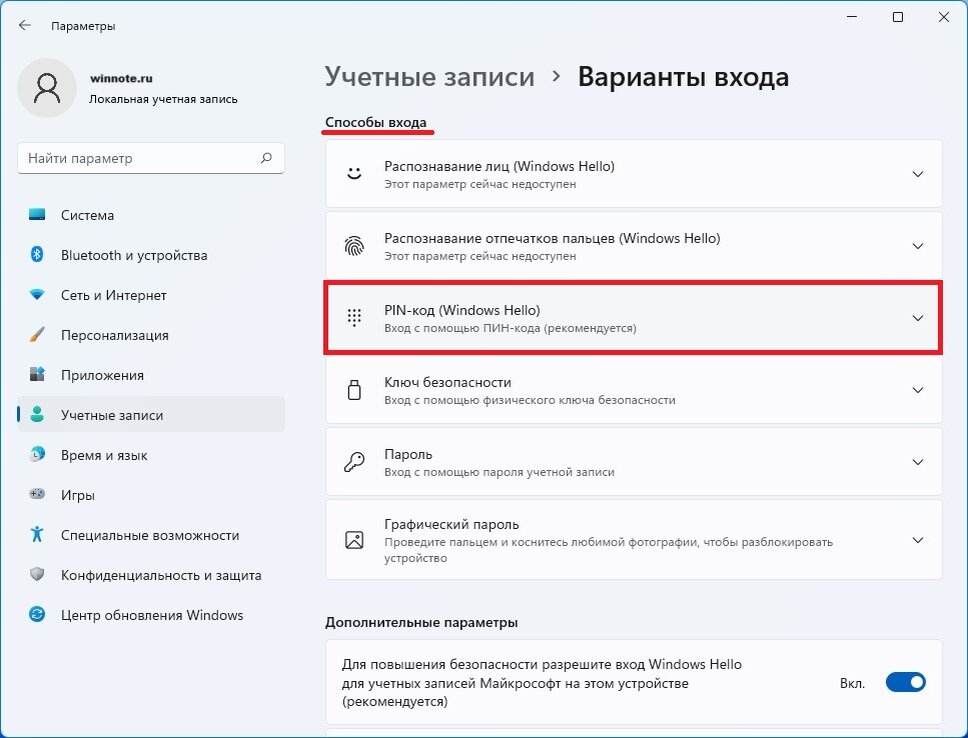
Task: Expand the PIN-код (Windows Hello) chevron
Action: pyautogui.click(x=918, y=318)
